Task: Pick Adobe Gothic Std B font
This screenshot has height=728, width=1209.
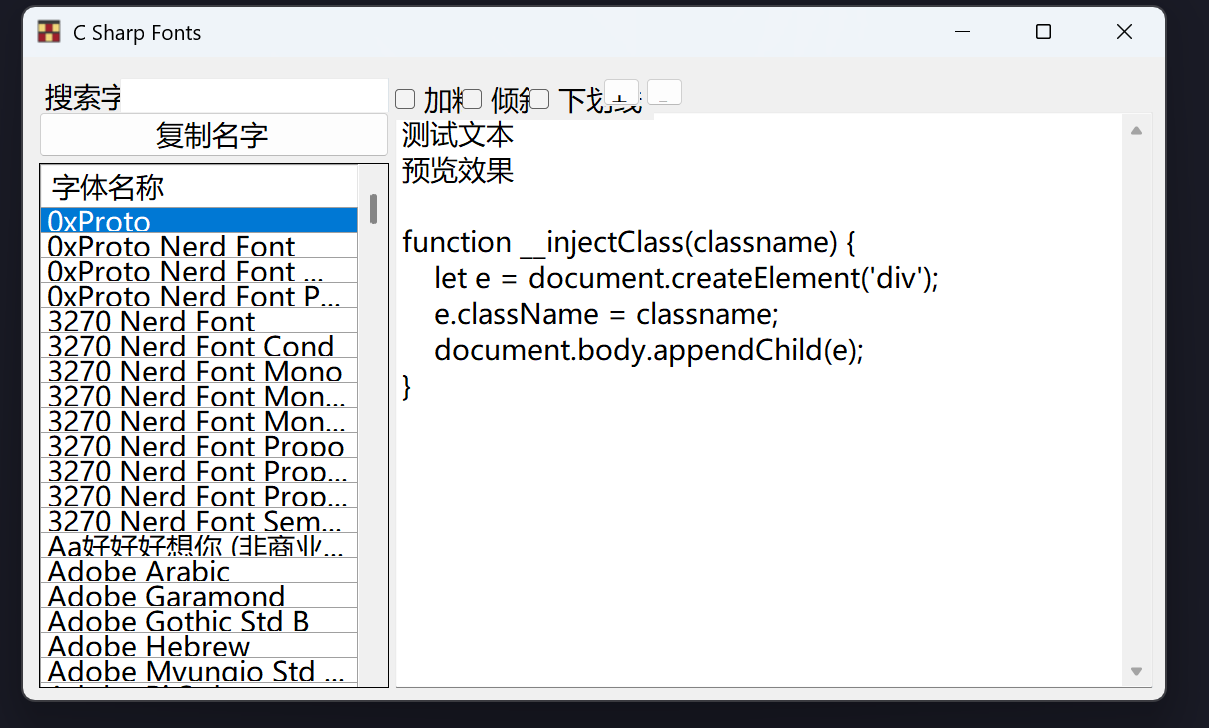Action: pos(198,621)
